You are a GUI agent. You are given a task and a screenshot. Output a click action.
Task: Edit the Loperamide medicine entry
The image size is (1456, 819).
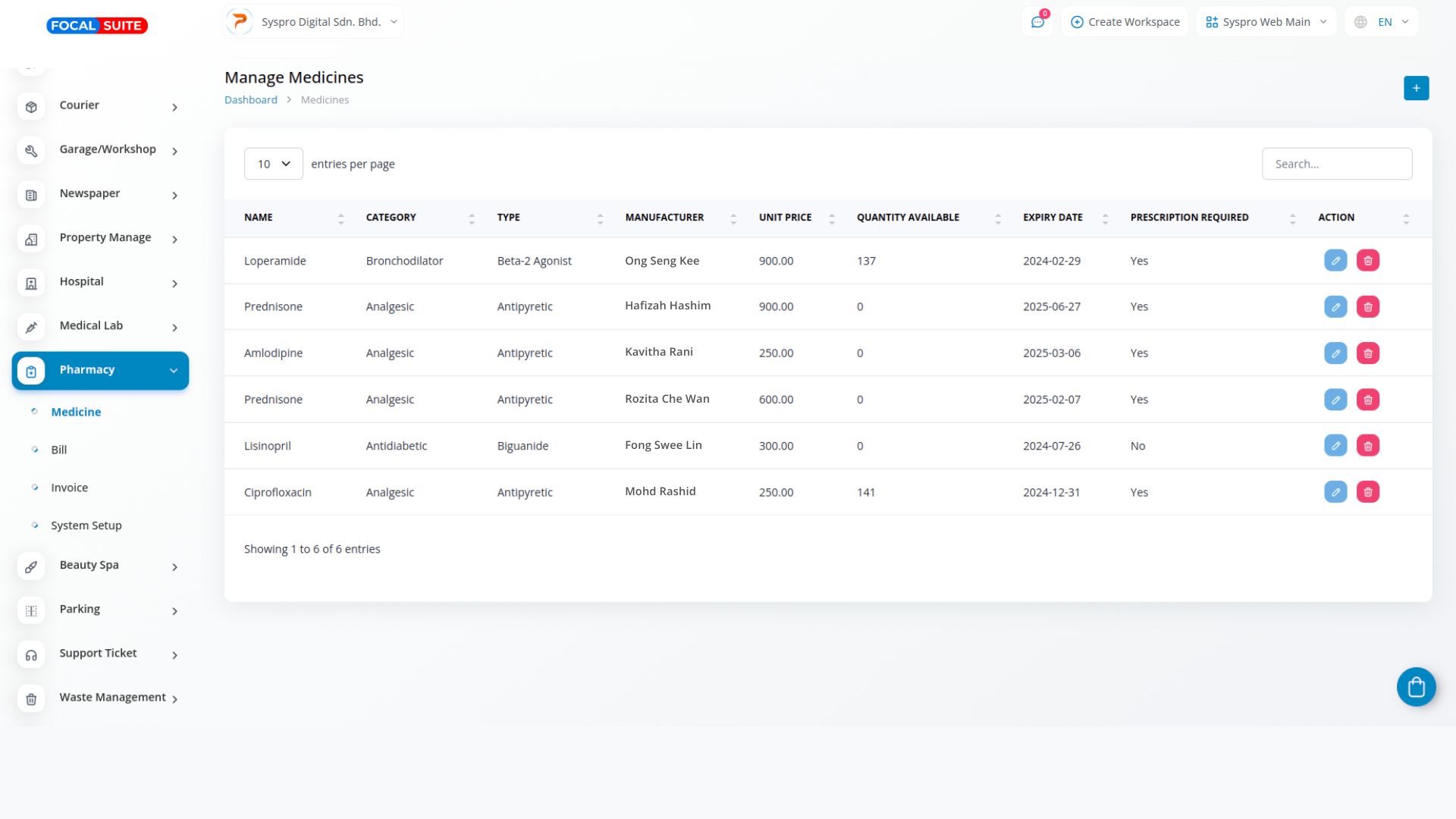coord(1335,261)
